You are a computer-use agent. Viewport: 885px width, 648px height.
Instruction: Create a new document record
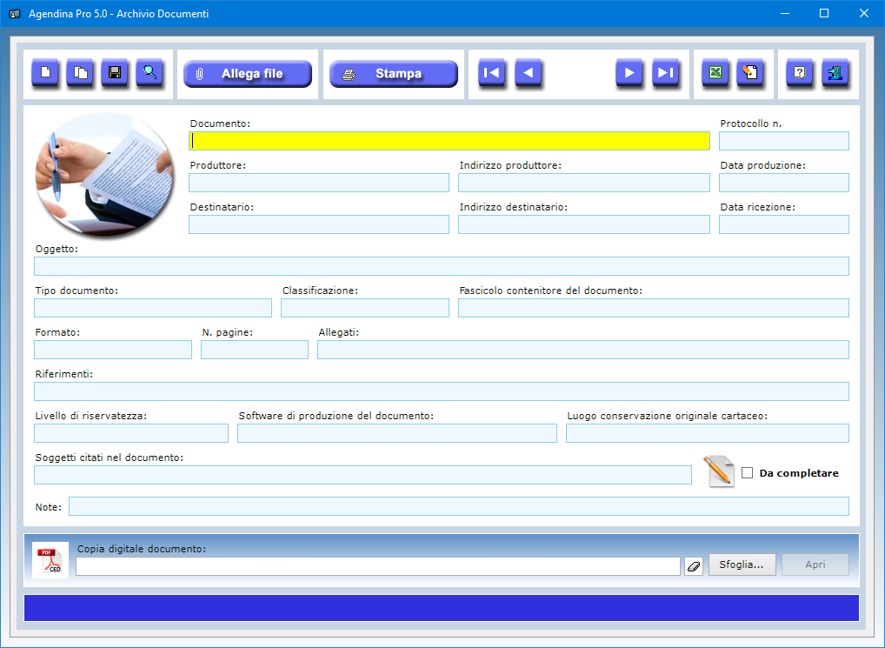pyautogui.click(x=45, y=73)
